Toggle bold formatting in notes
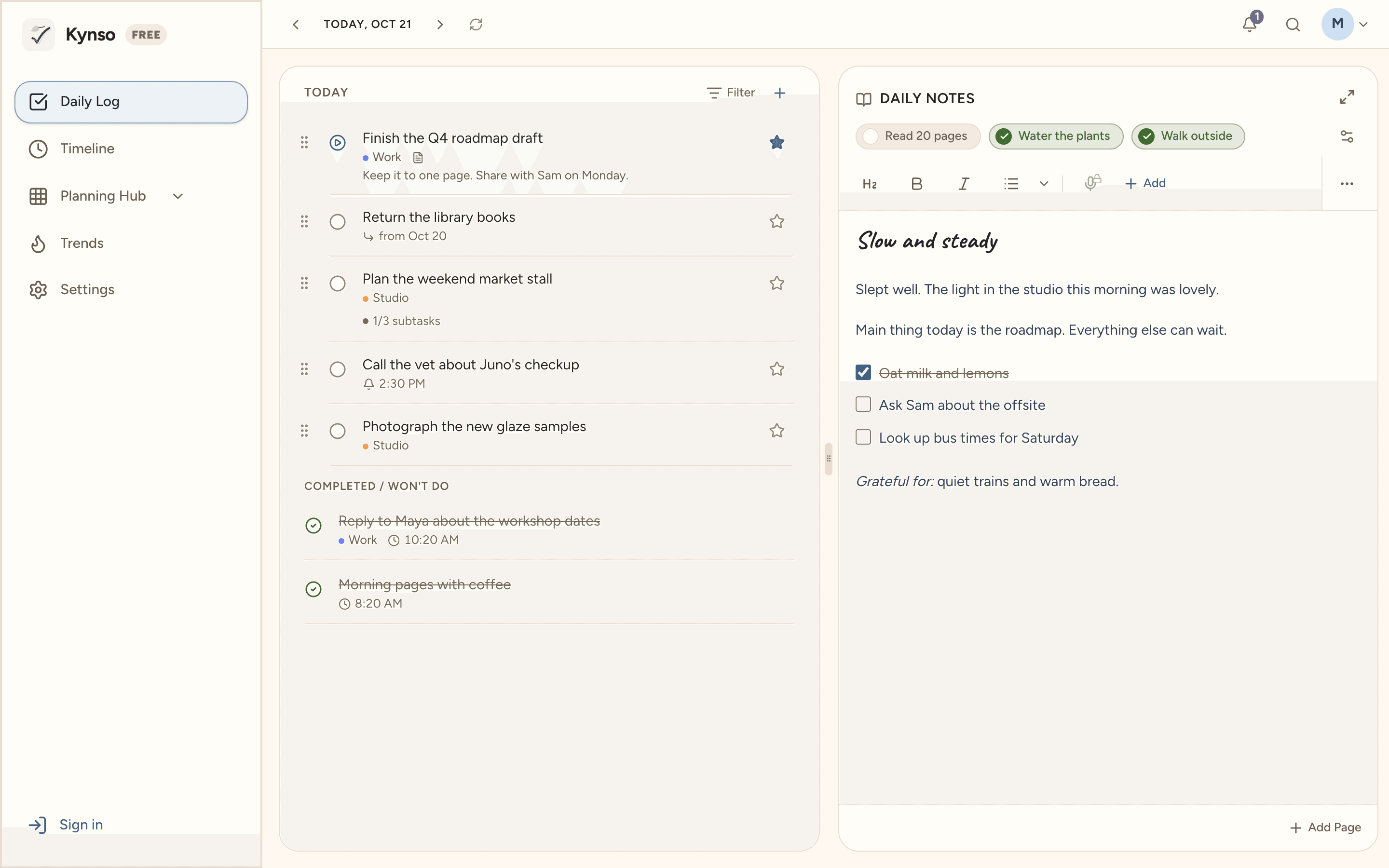Screen dimensions: 1389x868 point(917,184)
